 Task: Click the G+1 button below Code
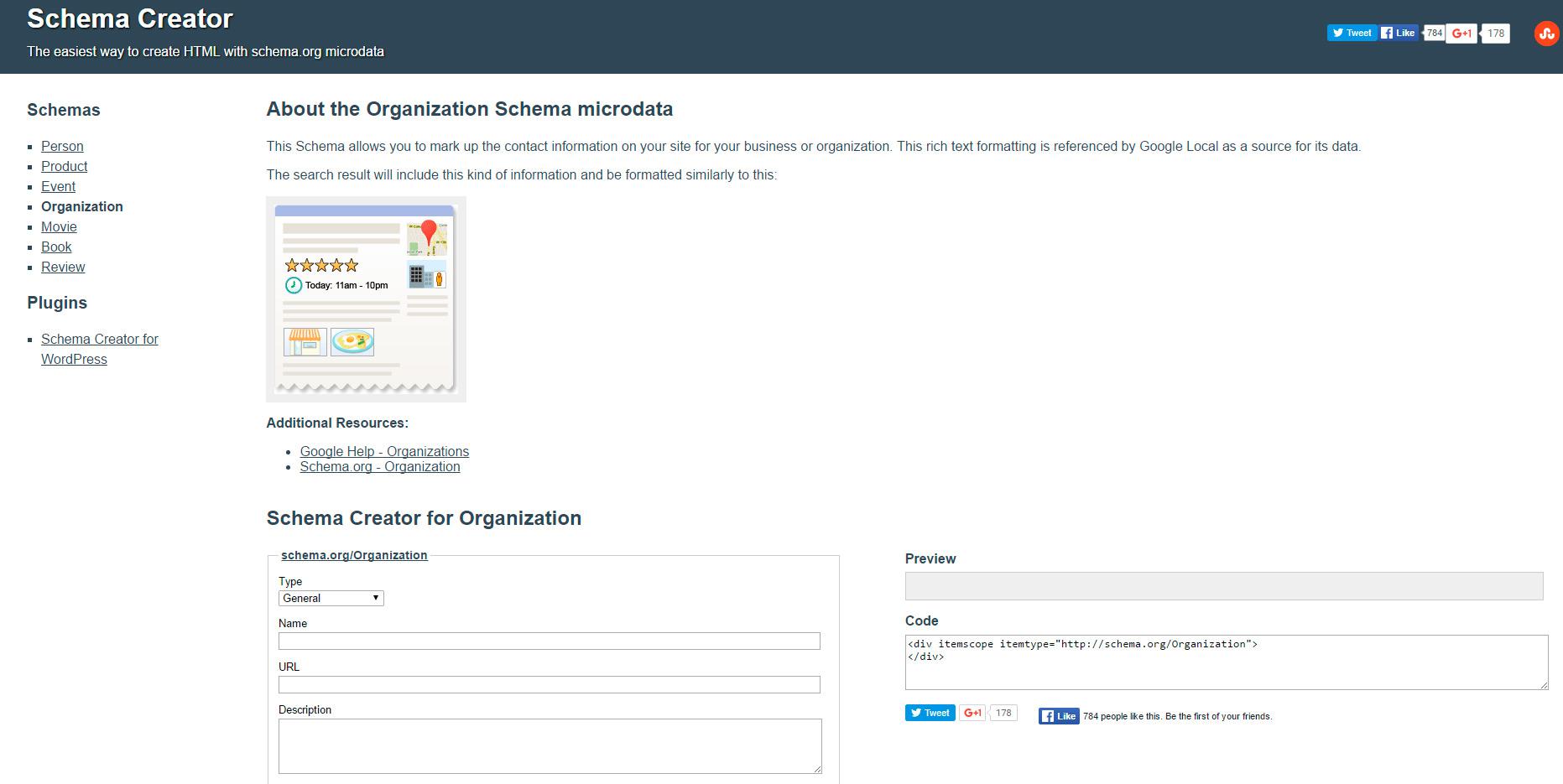tap(972, 713)
